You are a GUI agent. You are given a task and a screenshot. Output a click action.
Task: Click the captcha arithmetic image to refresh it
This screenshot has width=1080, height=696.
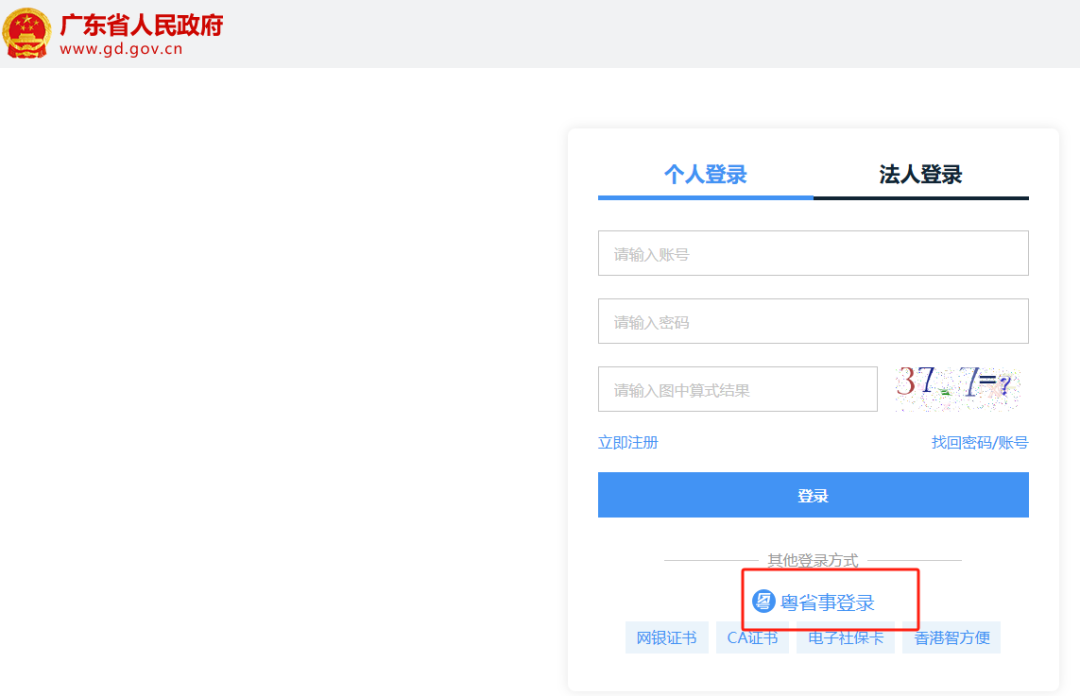[x=958, y=389]
